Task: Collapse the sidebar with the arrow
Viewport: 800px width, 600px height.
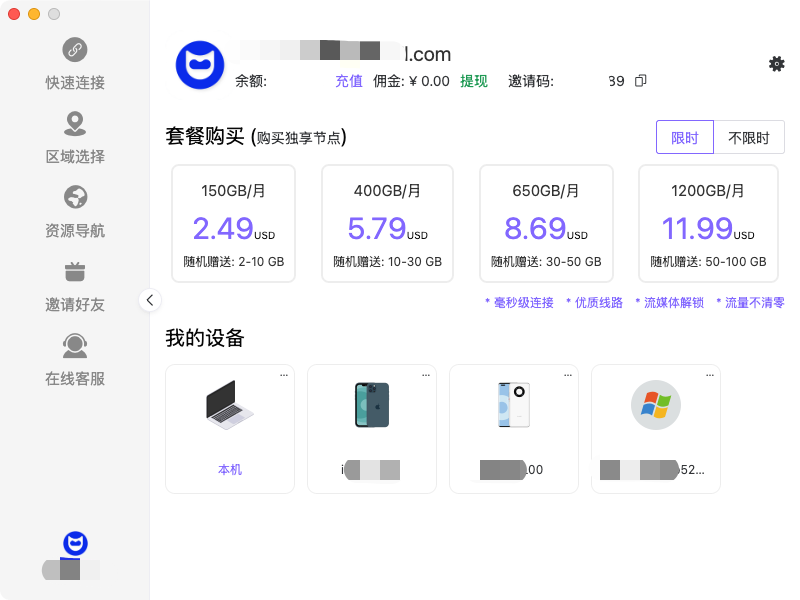Action: [x=150, y=299]
